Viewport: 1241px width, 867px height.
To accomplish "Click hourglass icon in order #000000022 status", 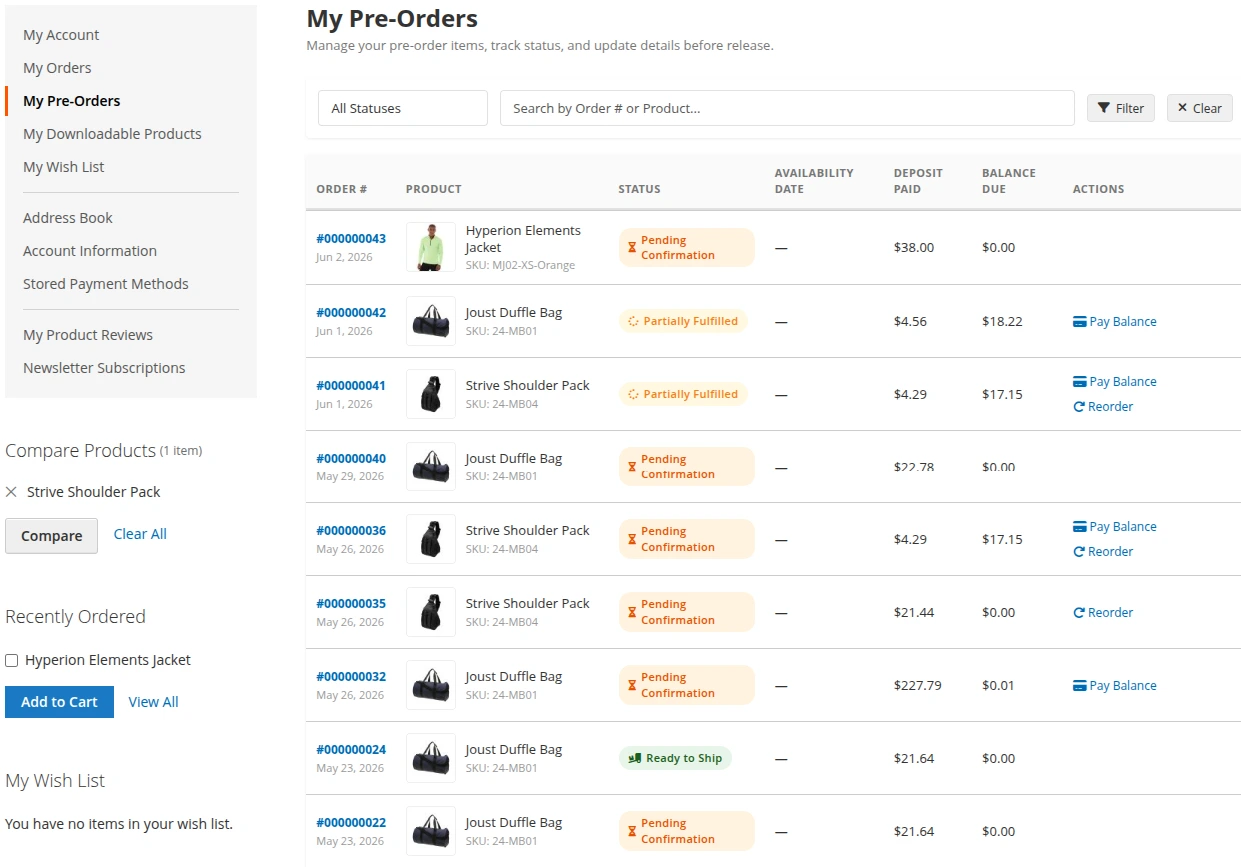I will pos(632,832).
